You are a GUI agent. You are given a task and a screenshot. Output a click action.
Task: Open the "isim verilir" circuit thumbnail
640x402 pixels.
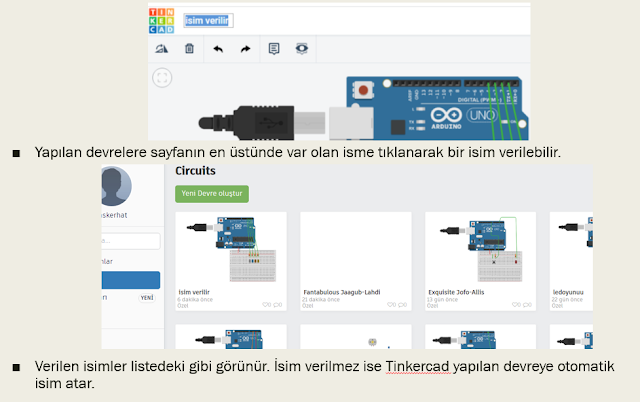coord(231,249)
